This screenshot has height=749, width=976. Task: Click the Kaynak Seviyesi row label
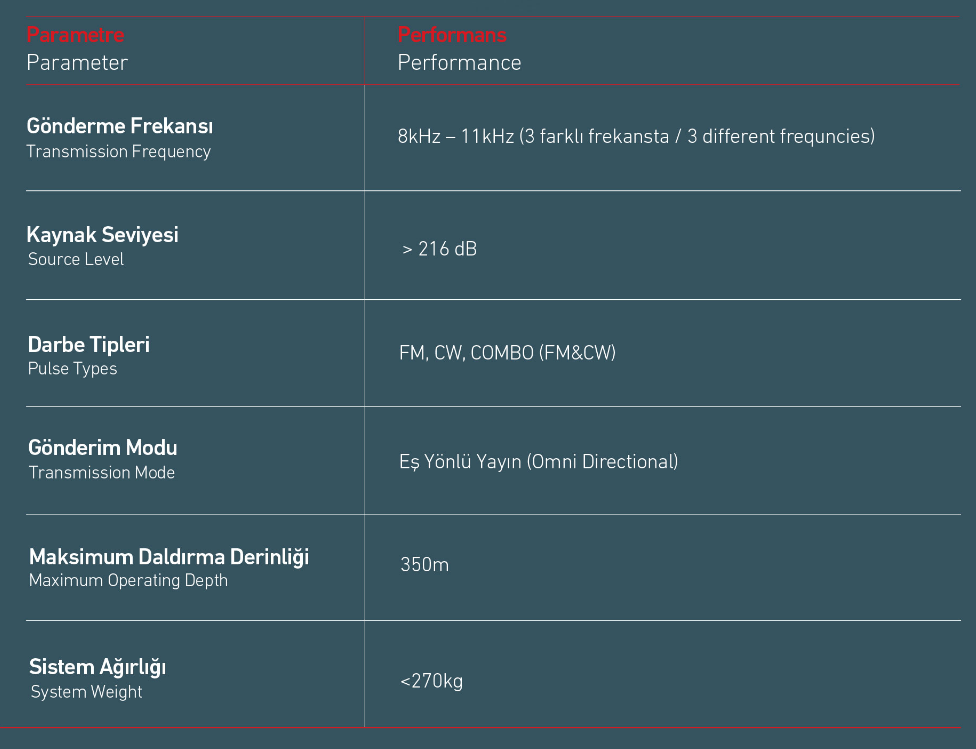(102, 235)
